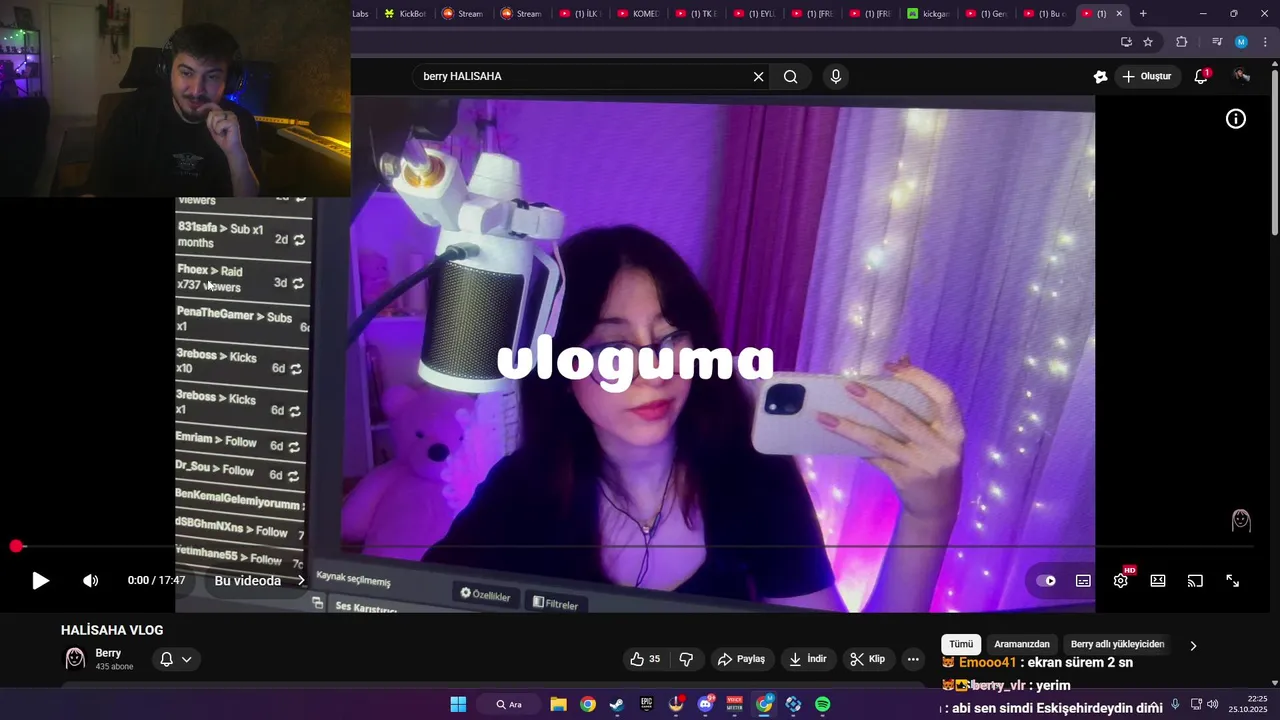
Task: Click the HALİSAHA VLOG title text
Action: 112,630
